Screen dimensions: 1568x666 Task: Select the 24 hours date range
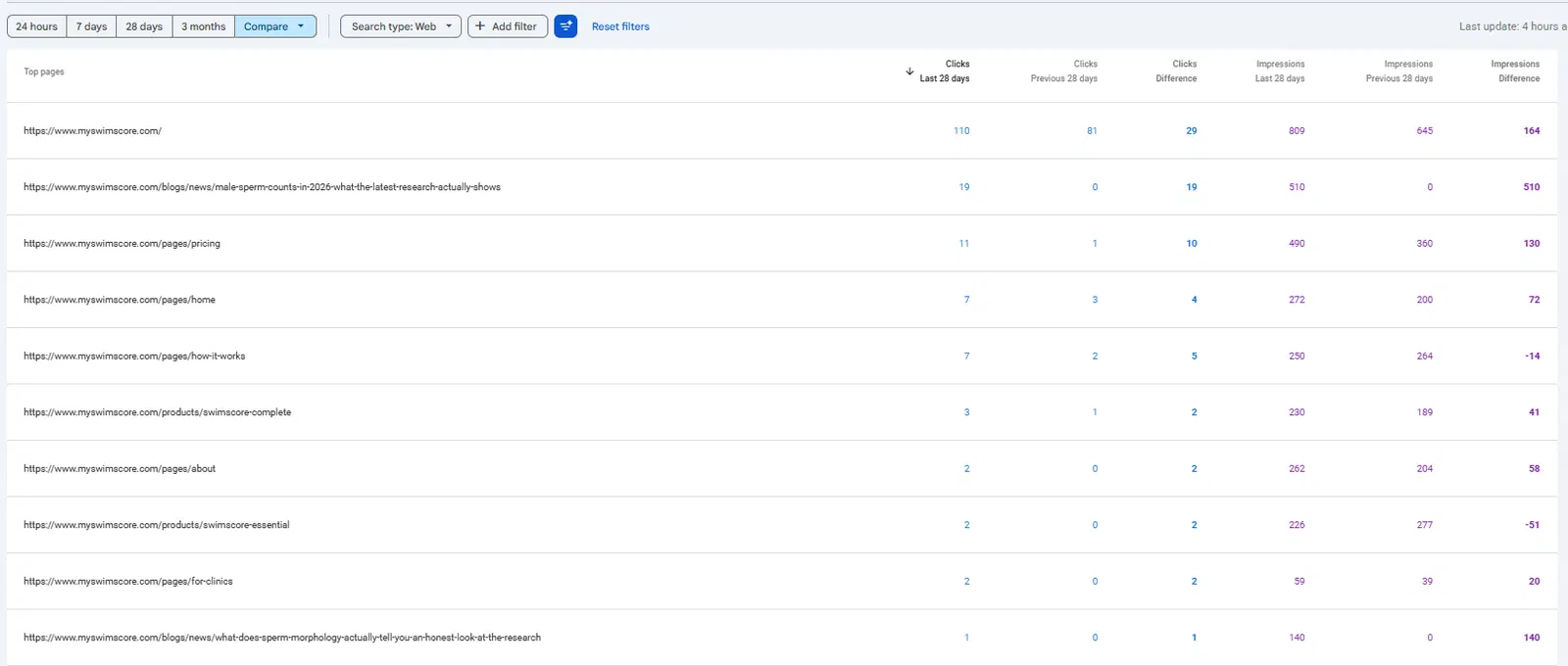tap(36, 26)
